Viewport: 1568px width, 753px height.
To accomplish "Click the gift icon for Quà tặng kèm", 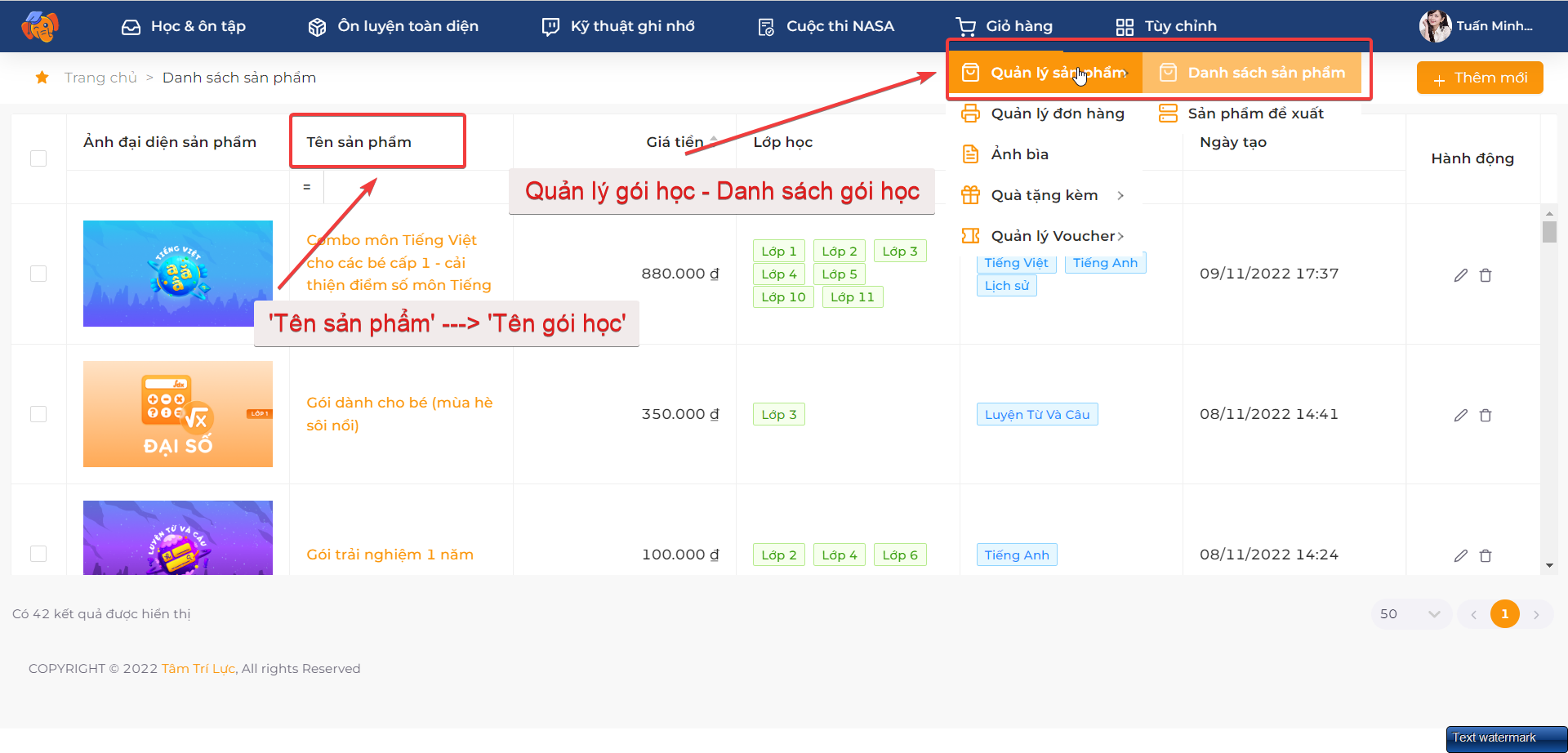I will (x=970, y=194).
